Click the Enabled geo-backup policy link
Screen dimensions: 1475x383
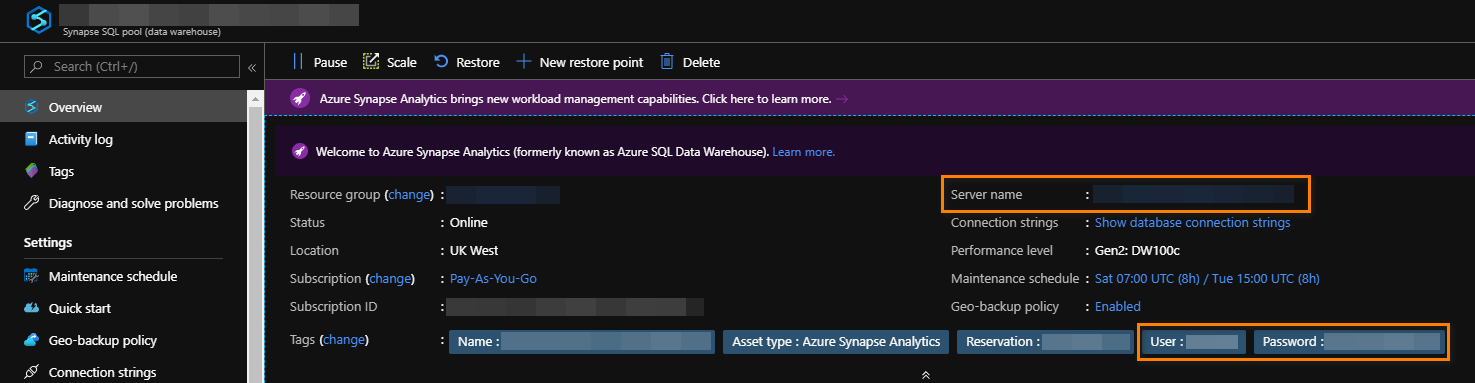[1117, 306]
